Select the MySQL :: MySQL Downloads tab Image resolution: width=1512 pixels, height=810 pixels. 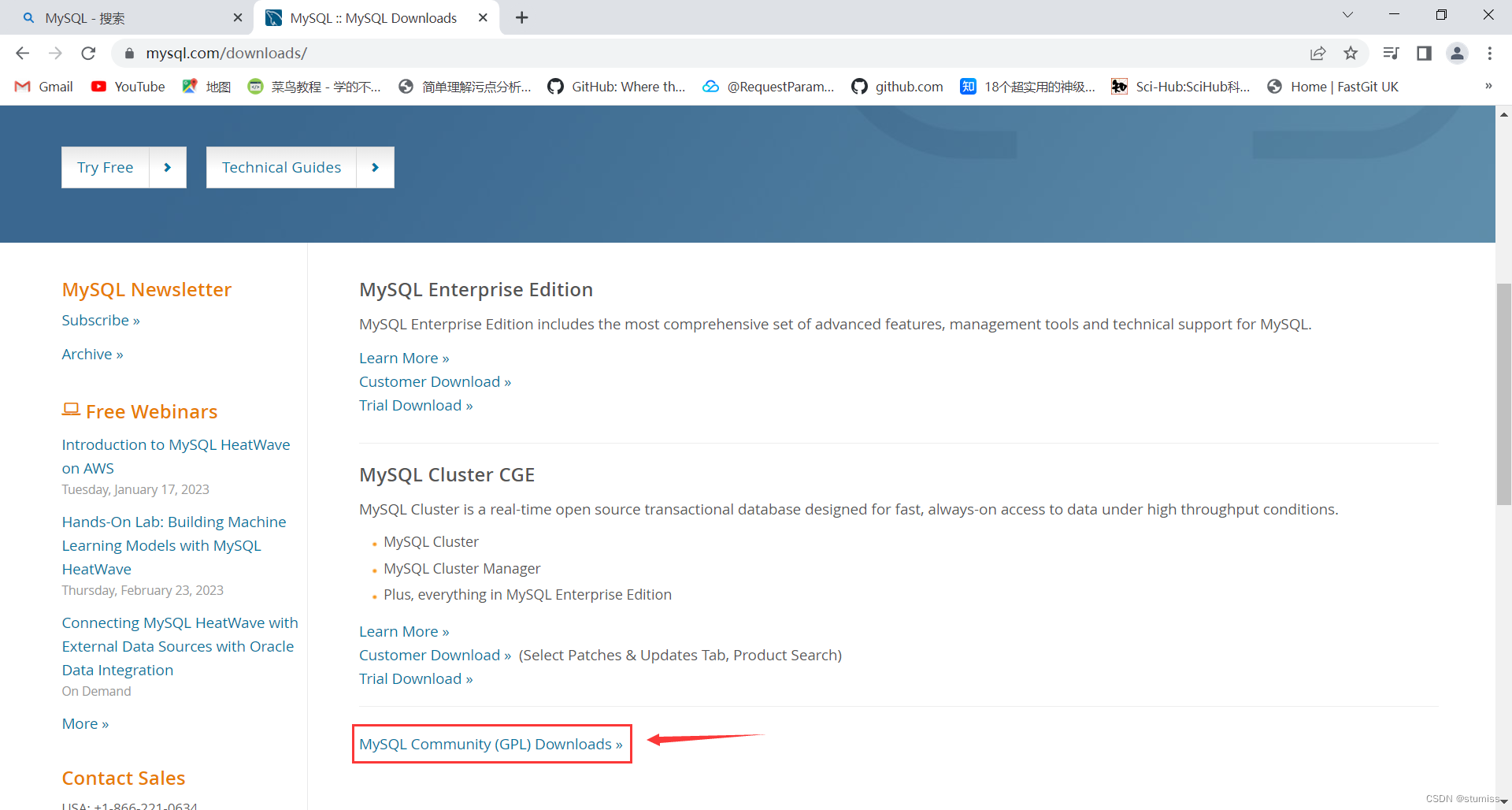coord(374,17)
